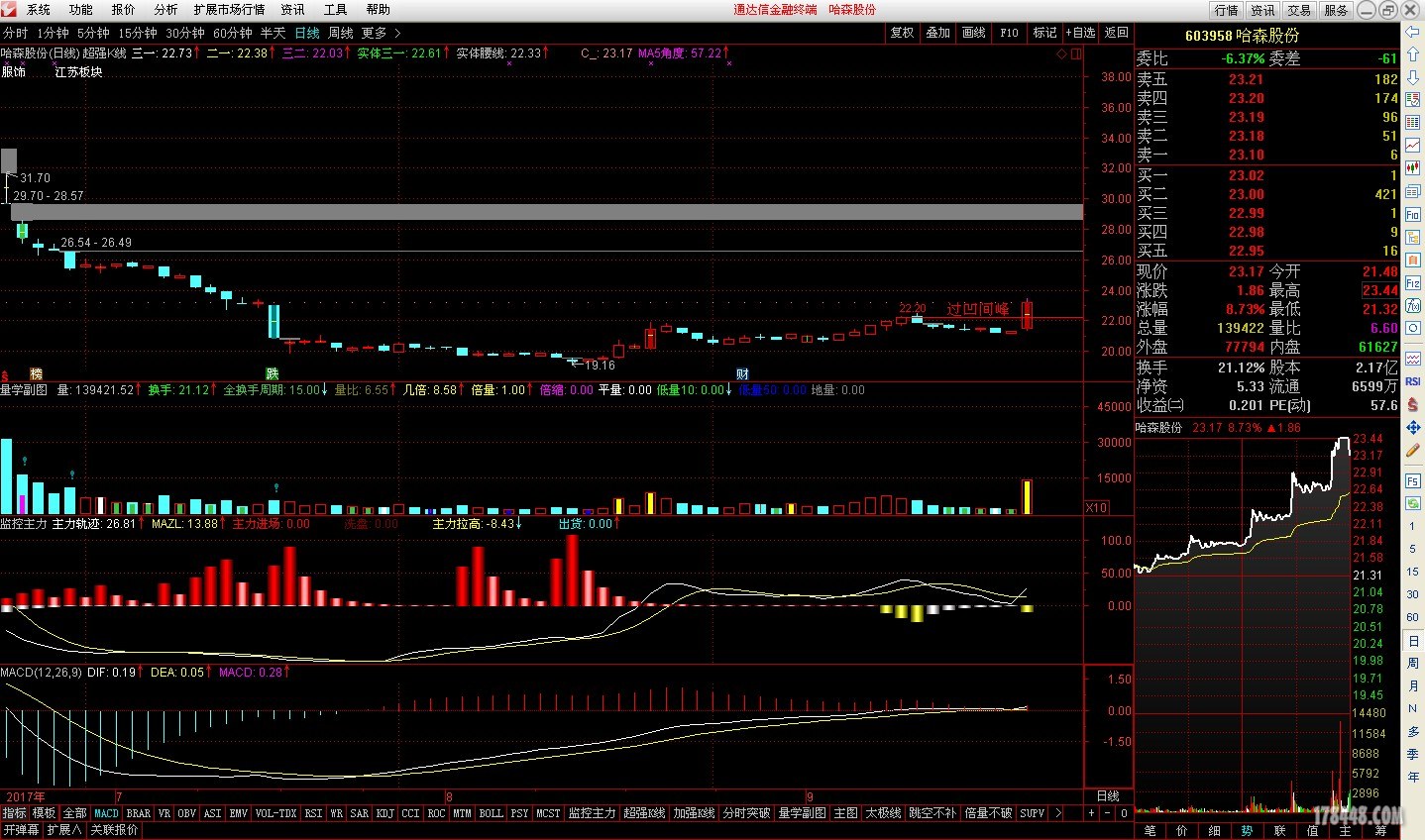This screenshot has width=1425, height=840.
Task: Switch to 60-minute period in sidebar
Action: click(x=1413, y=617)
